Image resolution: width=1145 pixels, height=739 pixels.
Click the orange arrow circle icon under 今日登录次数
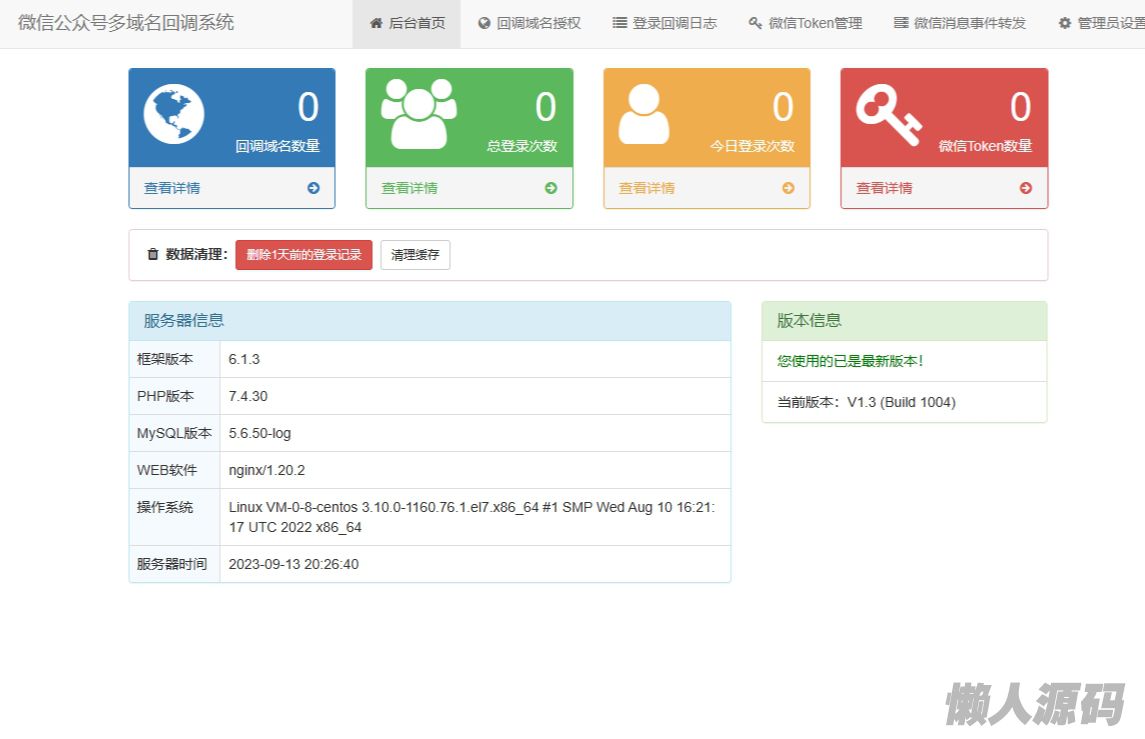788,188
